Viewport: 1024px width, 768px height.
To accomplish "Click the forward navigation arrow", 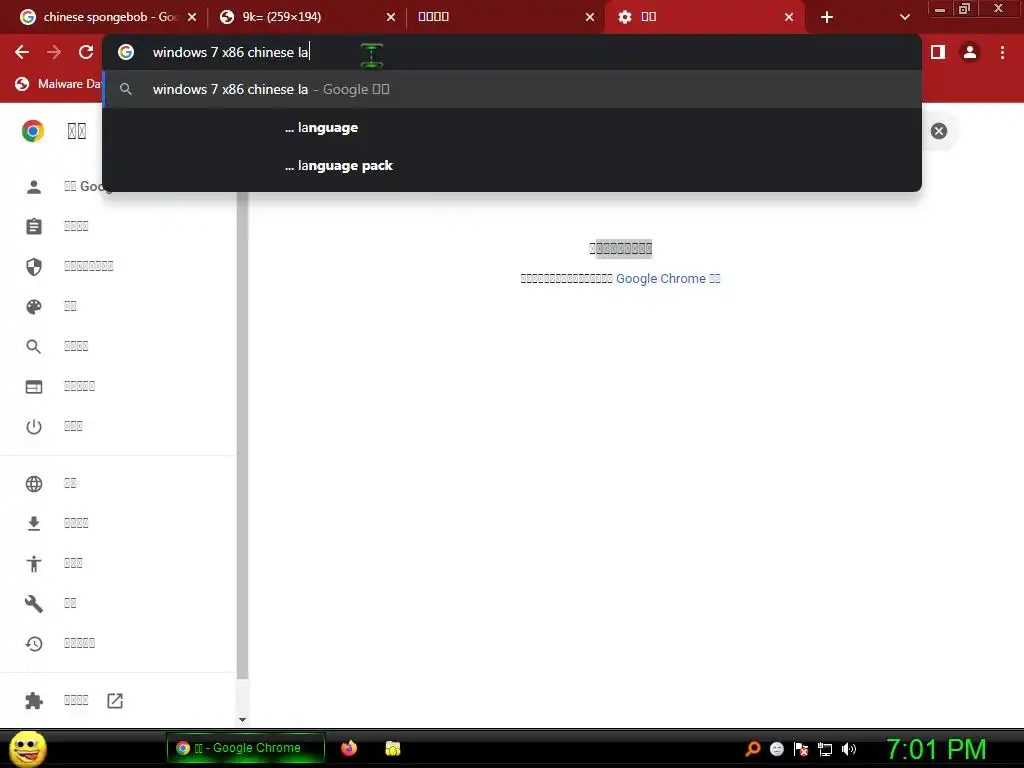I will click(54, 52).
